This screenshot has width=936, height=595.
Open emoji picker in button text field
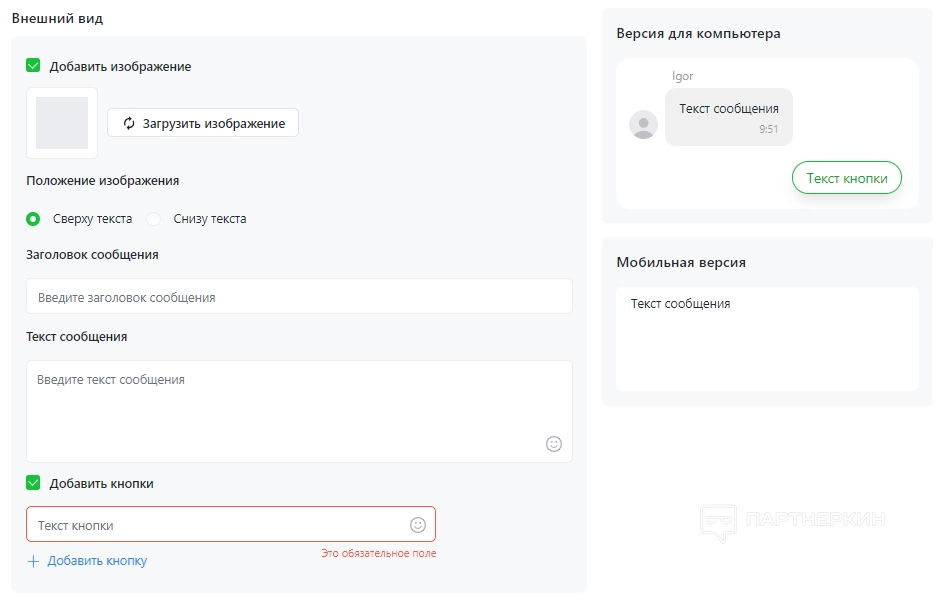tap(418, 525)
